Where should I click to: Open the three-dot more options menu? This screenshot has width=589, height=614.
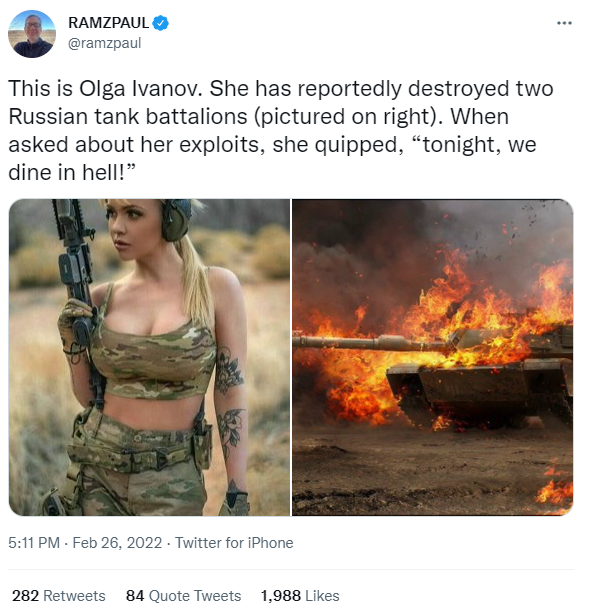click(564, 23)
